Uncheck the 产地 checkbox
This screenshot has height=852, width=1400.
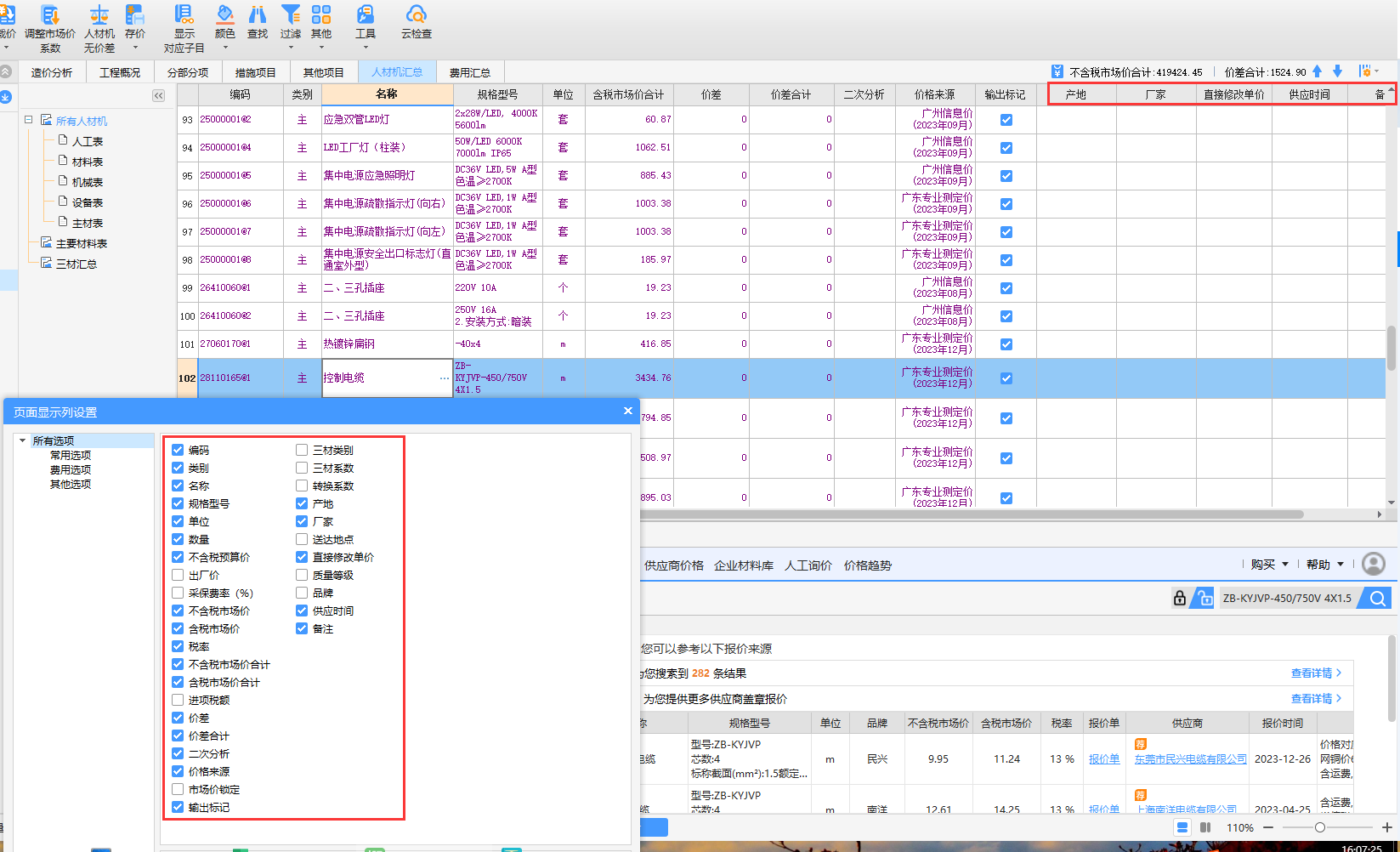click(302, 503)
